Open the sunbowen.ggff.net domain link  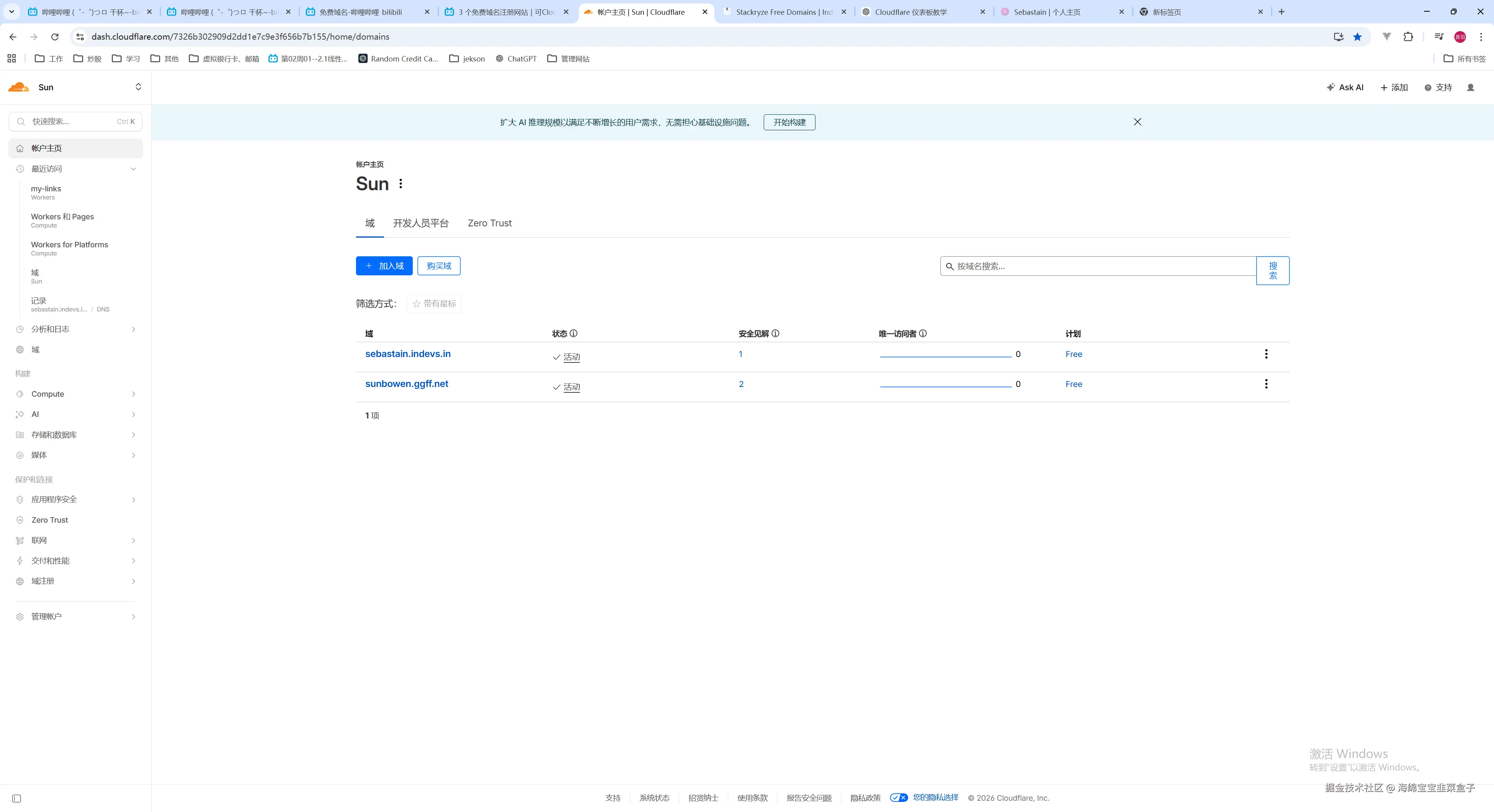(x=407, y=384)
